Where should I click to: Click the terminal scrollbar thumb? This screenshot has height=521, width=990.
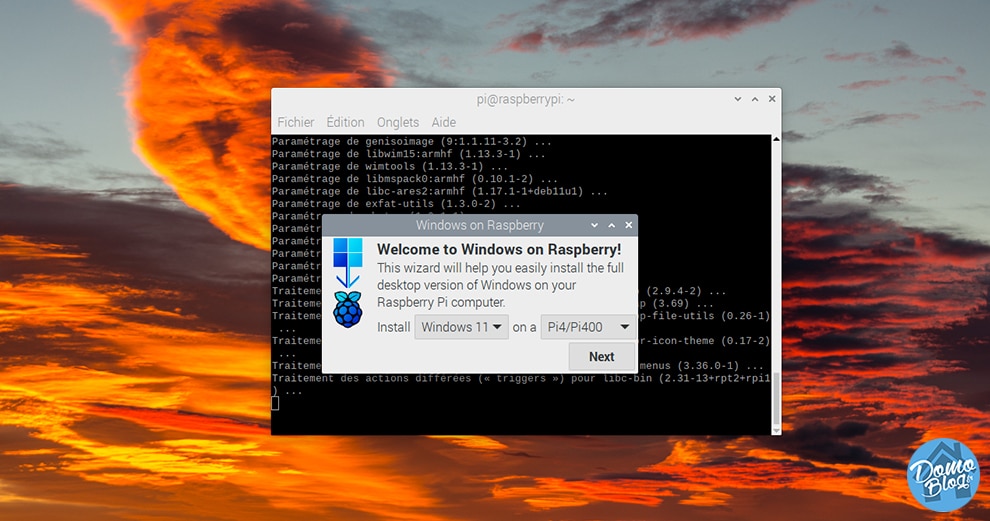777,399
